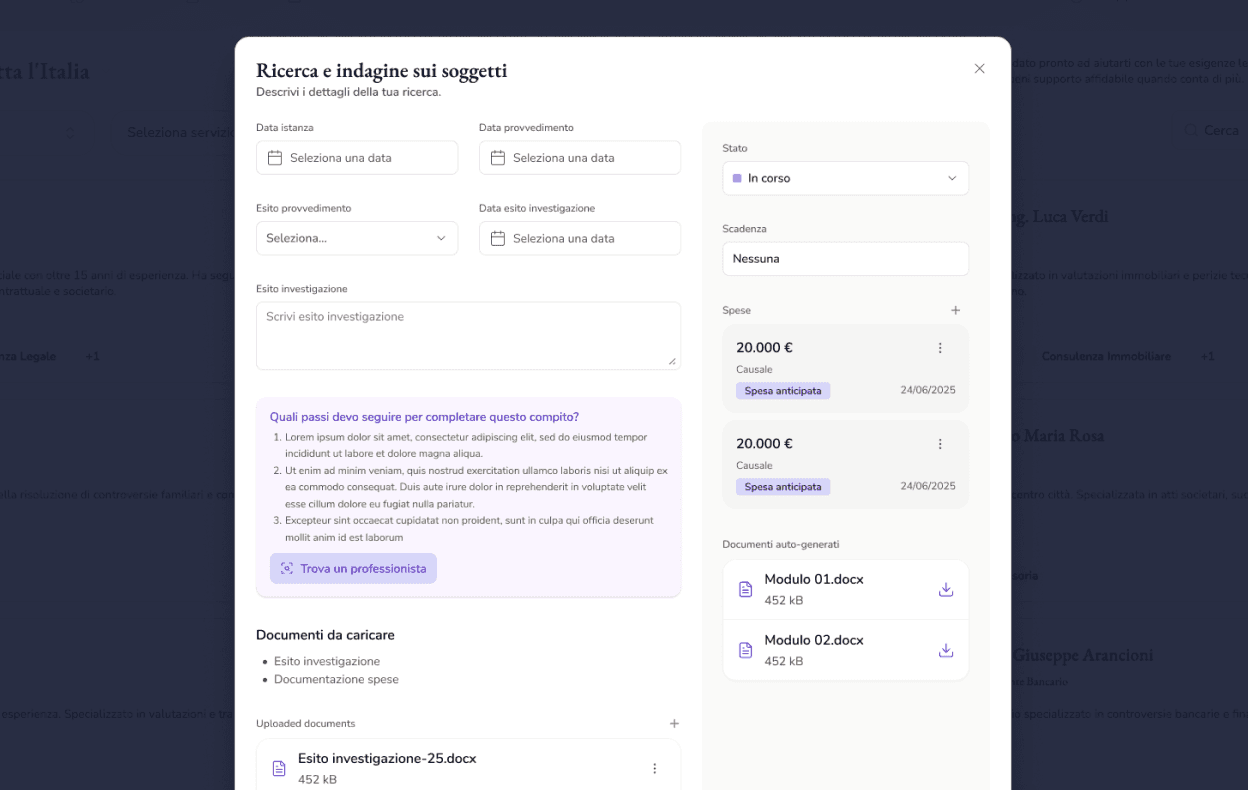Expand the Esito provvedimento dropdown
Screen dimensions: 1248x790
point(357,238)
